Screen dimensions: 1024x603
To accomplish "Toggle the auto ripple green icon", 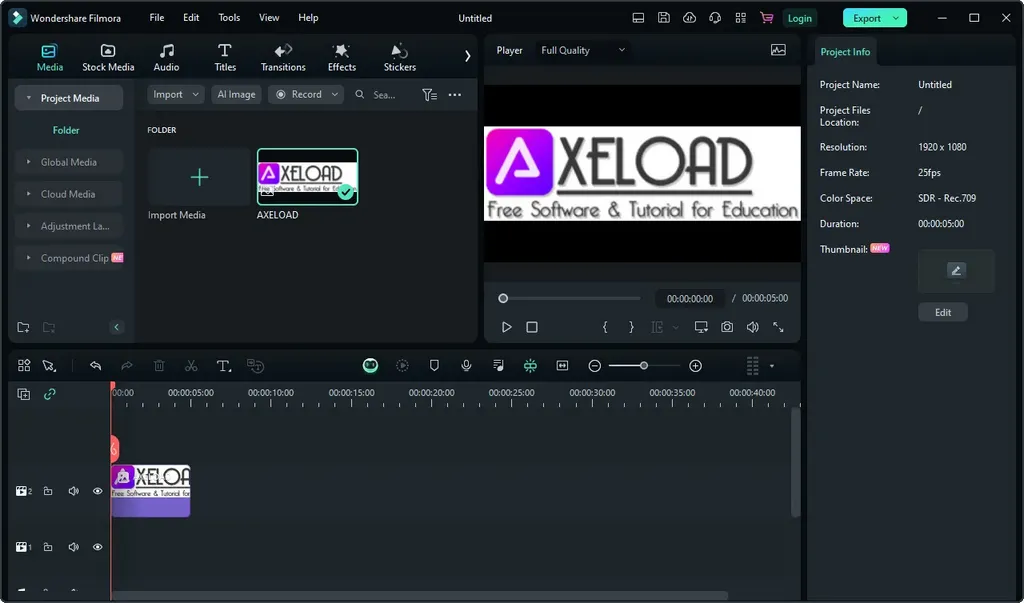I will tap(530, 366).
